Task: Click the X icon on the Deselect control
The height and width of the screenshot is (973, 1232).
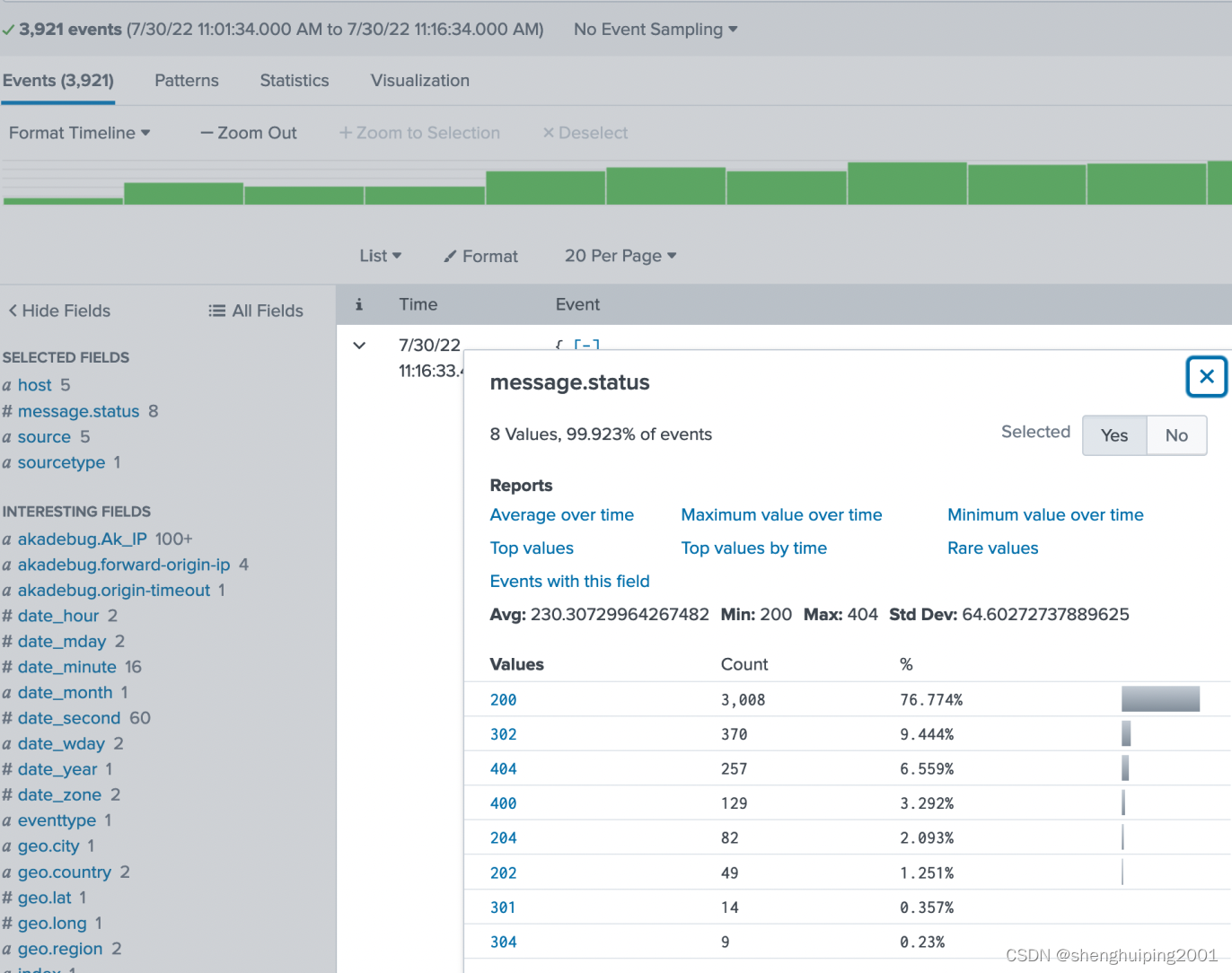Action: click(549, 133)
